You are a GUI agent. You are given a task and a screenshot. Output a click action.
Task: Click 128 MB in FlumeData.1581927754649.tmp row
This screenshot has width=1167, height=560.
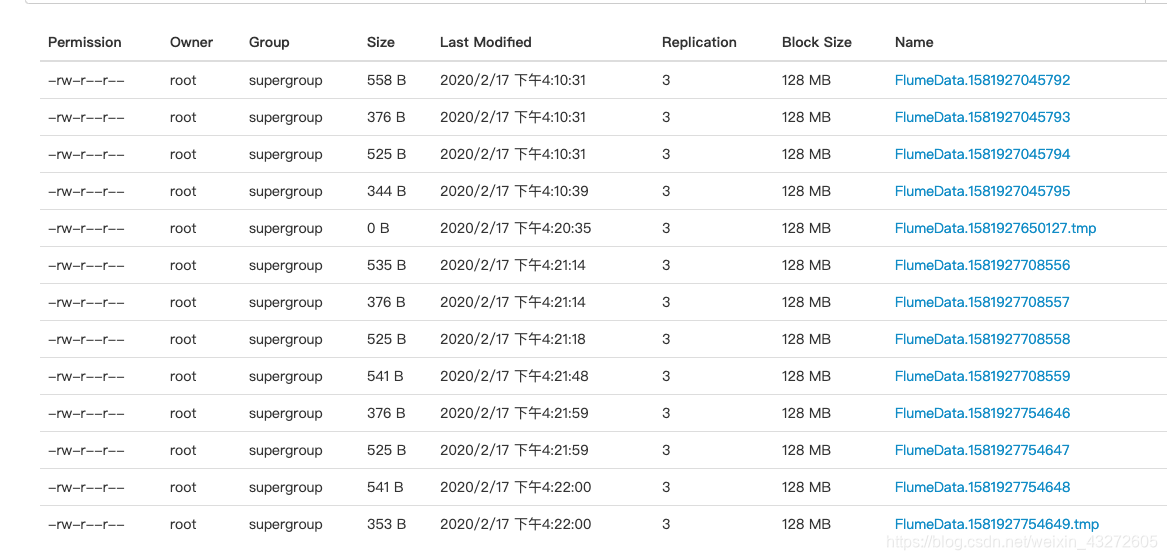[806, 524]
